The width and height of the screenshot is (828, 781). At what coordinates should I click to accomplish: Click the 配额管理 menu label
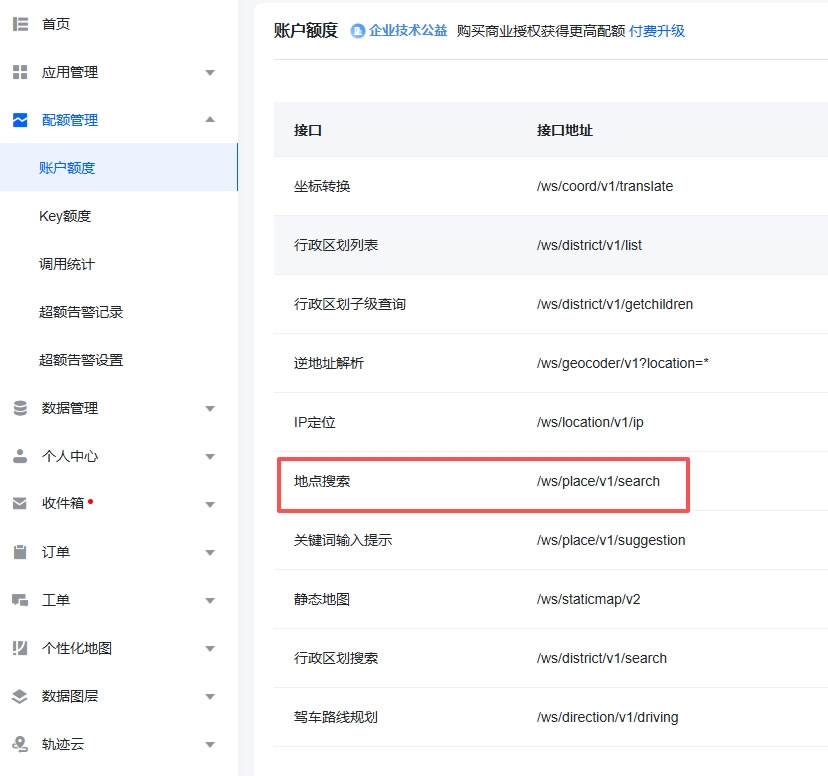[x=70, y=120]
